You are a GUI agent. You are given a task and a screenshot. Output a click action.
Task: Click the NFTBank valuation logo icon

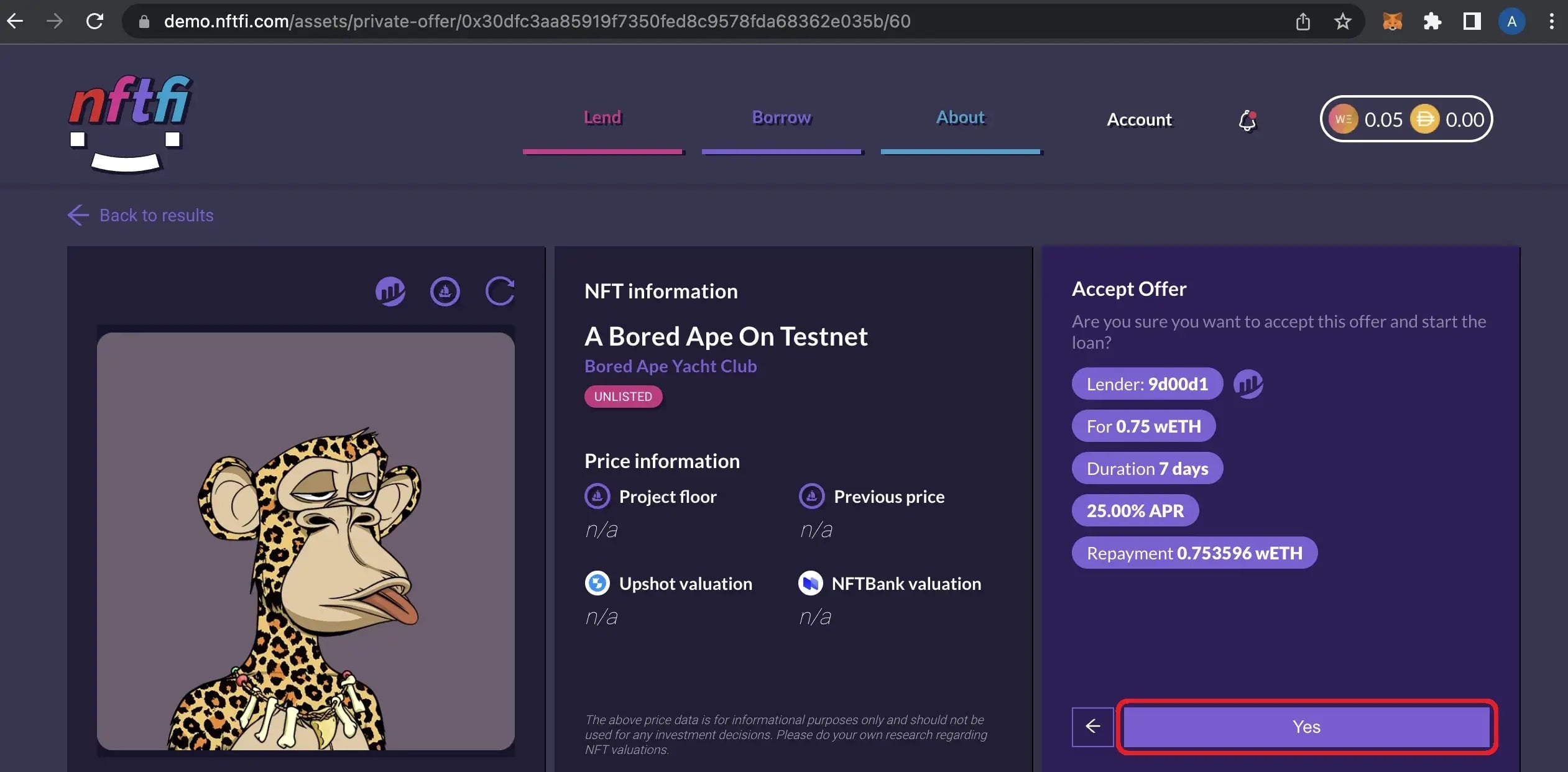click(x=811, y=583)
